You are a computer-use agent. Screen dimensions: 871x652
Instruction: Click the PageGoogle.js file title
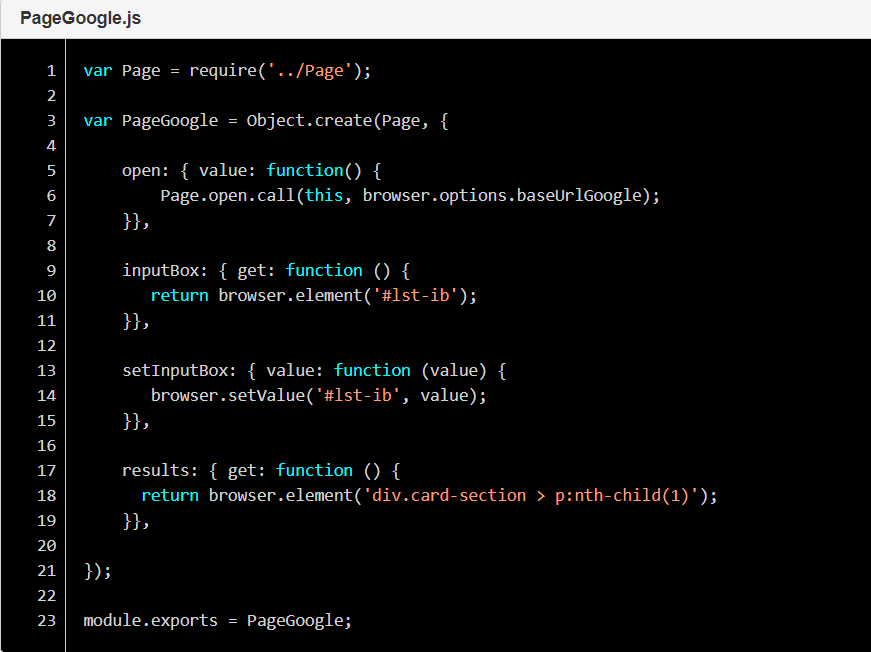click(81, 18)
